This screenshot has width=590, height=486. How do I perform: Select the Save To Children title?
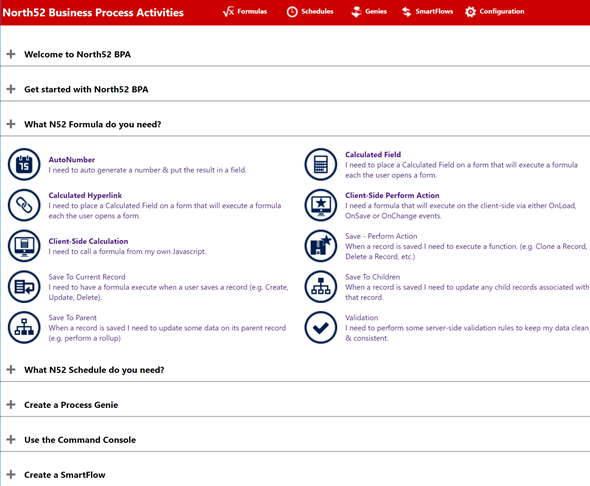coord(373,277)
